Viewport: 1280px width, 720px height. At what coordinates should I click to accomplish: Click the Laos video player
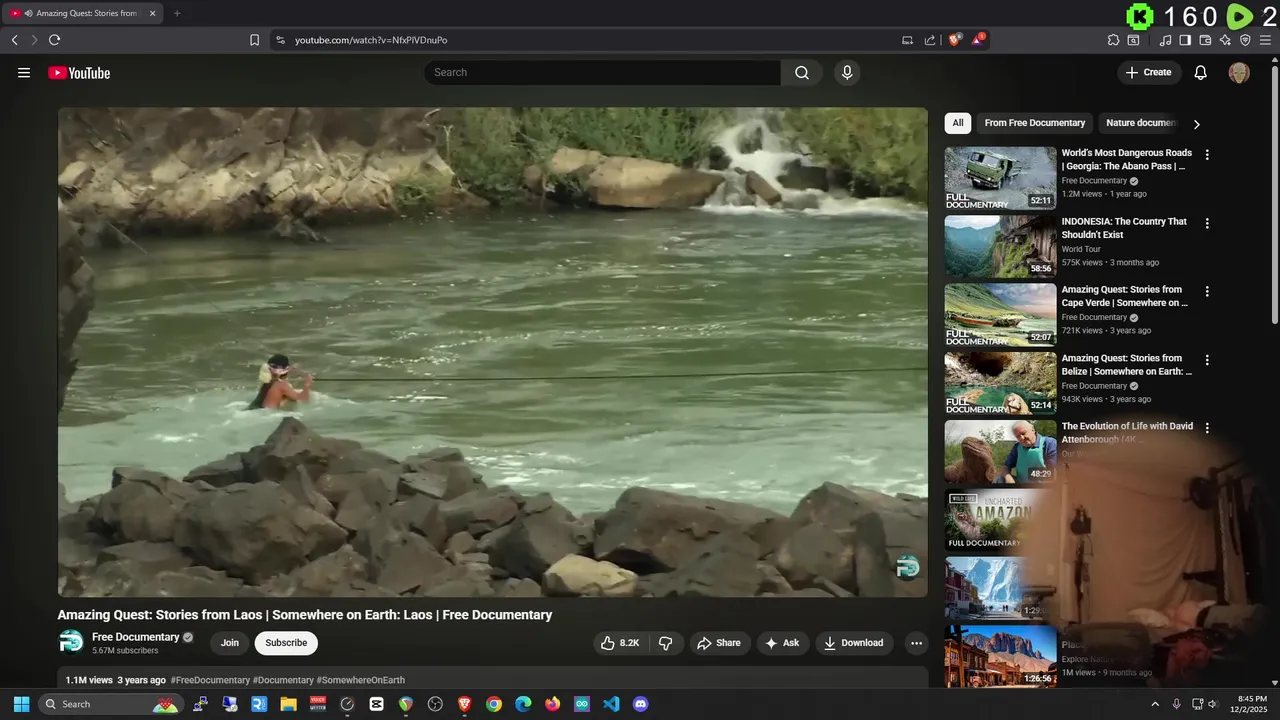(492, 352)
